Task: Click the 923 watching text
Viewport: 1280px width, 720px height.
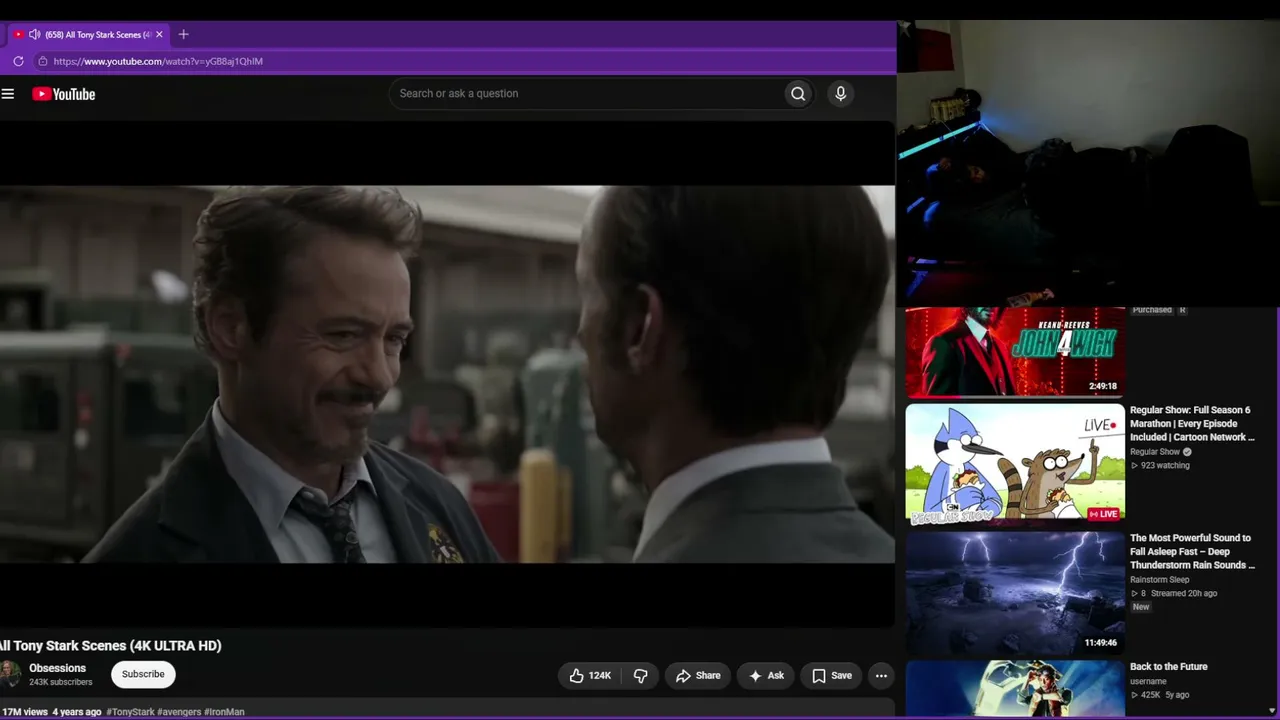Action: 1165,466
